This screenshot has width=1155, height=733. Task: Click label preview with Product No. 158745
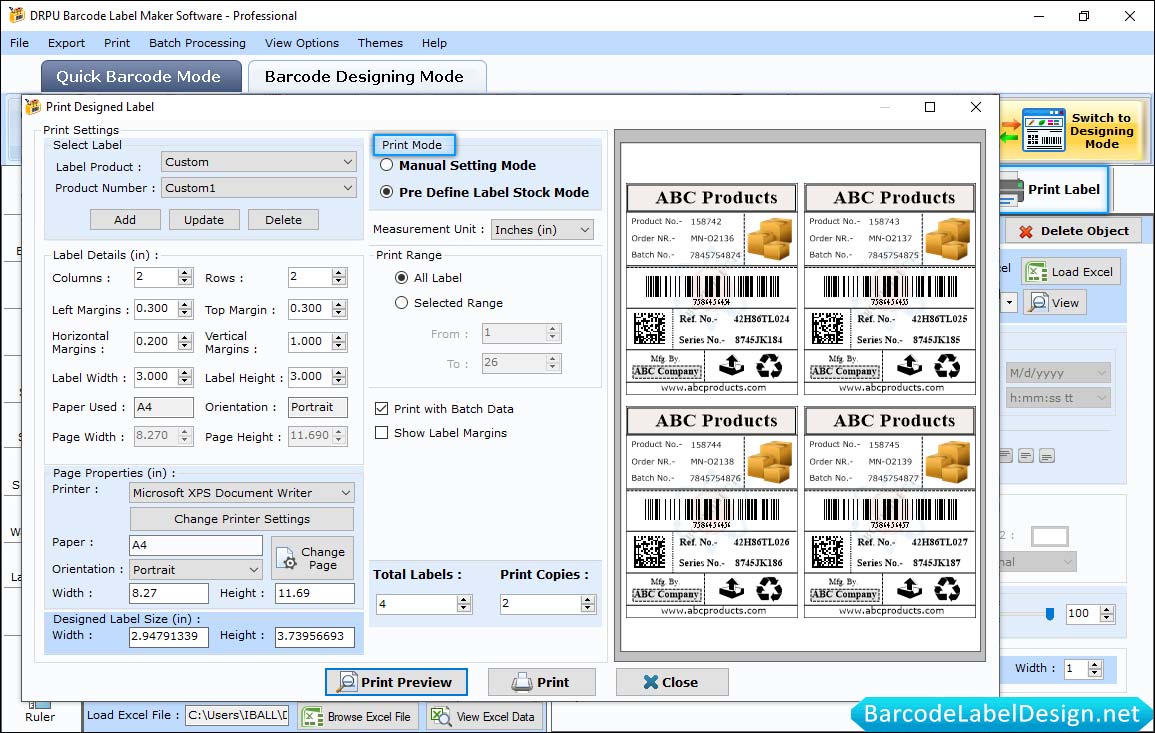click(x=890, y=512)
